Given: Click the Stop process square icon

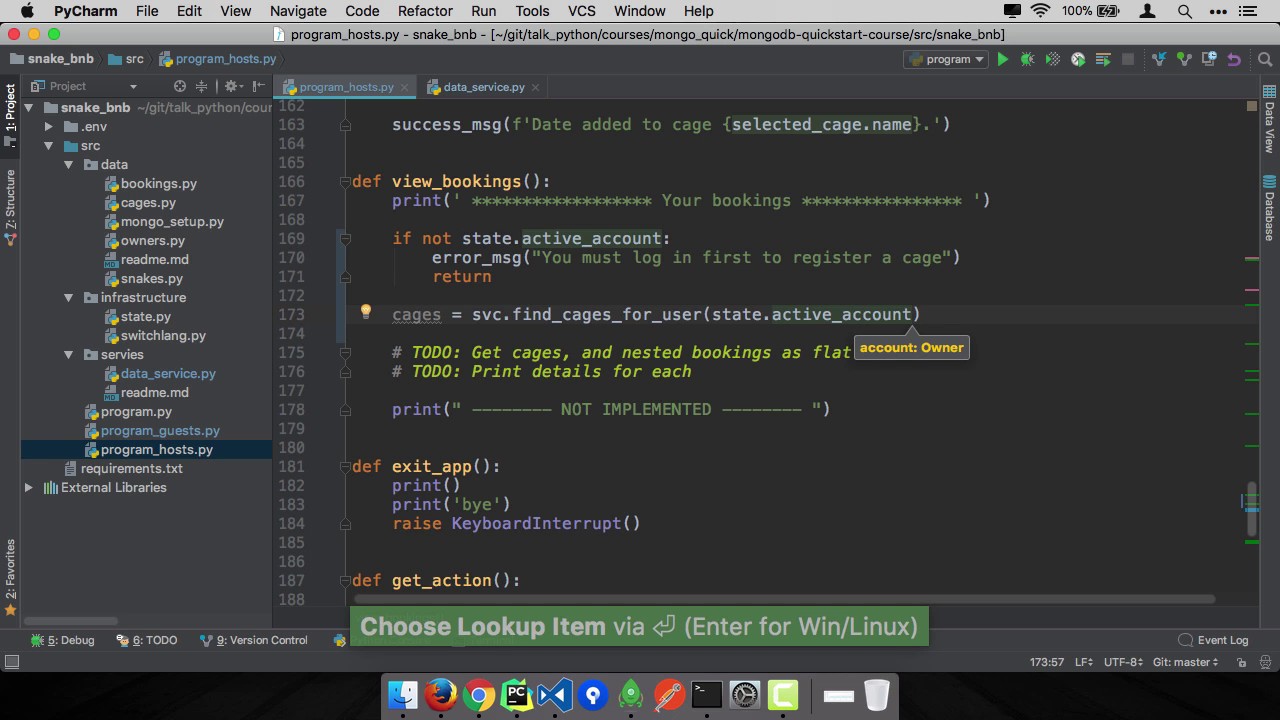Looking at the screenshot, I should [x=1128, y=60].
